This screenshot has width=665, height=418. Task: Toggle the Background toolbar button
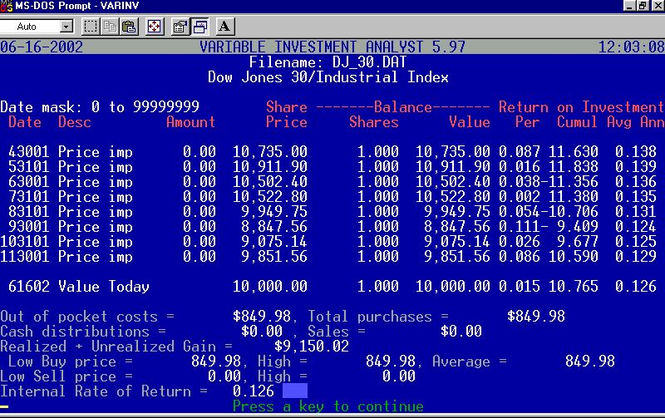tap(200, 27)
